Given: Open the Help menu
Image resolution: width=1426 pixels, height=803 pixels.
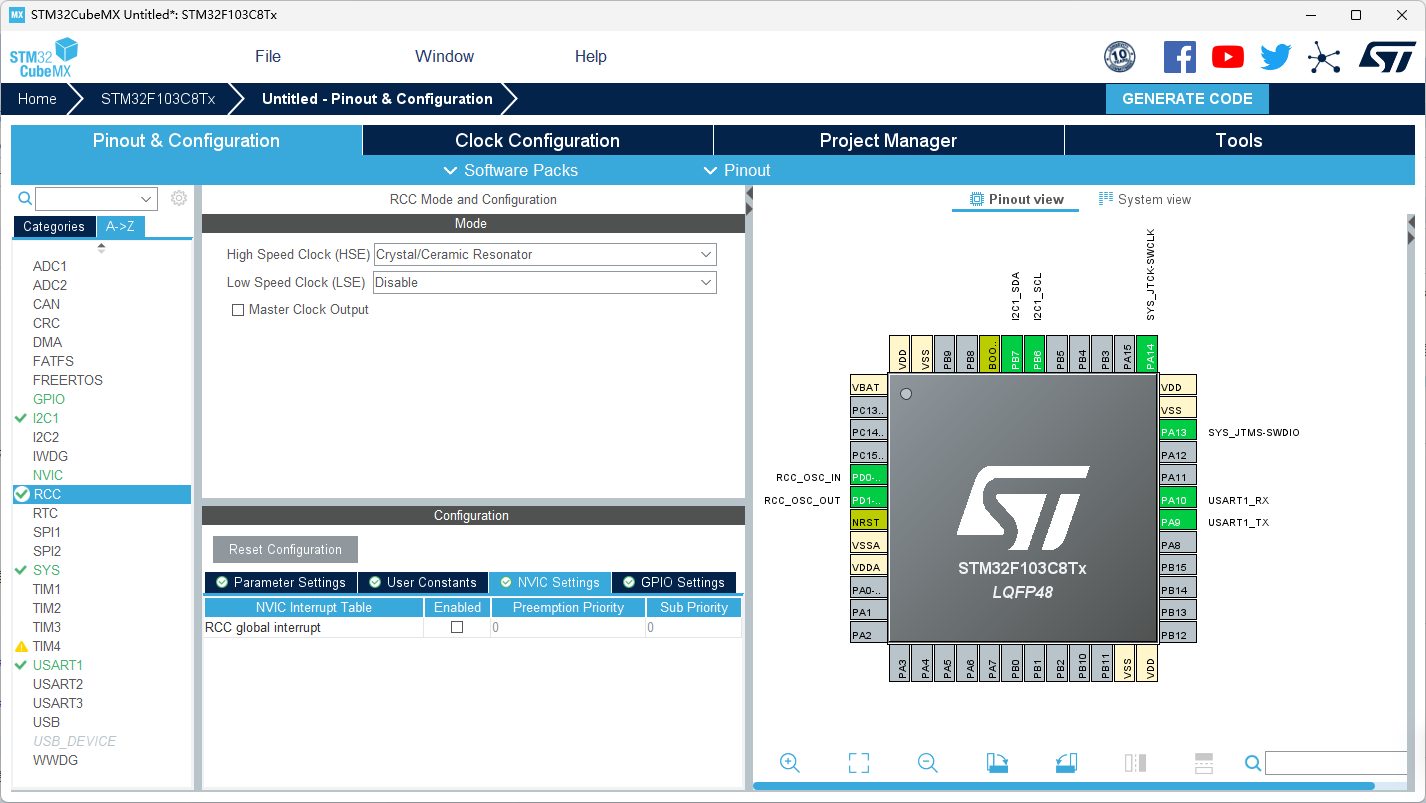Looking at the screenshot, I should (590, 57).
